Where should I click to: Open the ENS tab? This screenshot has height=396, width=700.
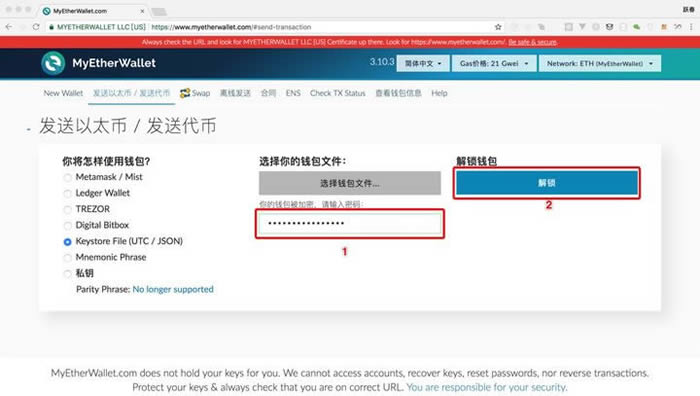pos(293,93)
